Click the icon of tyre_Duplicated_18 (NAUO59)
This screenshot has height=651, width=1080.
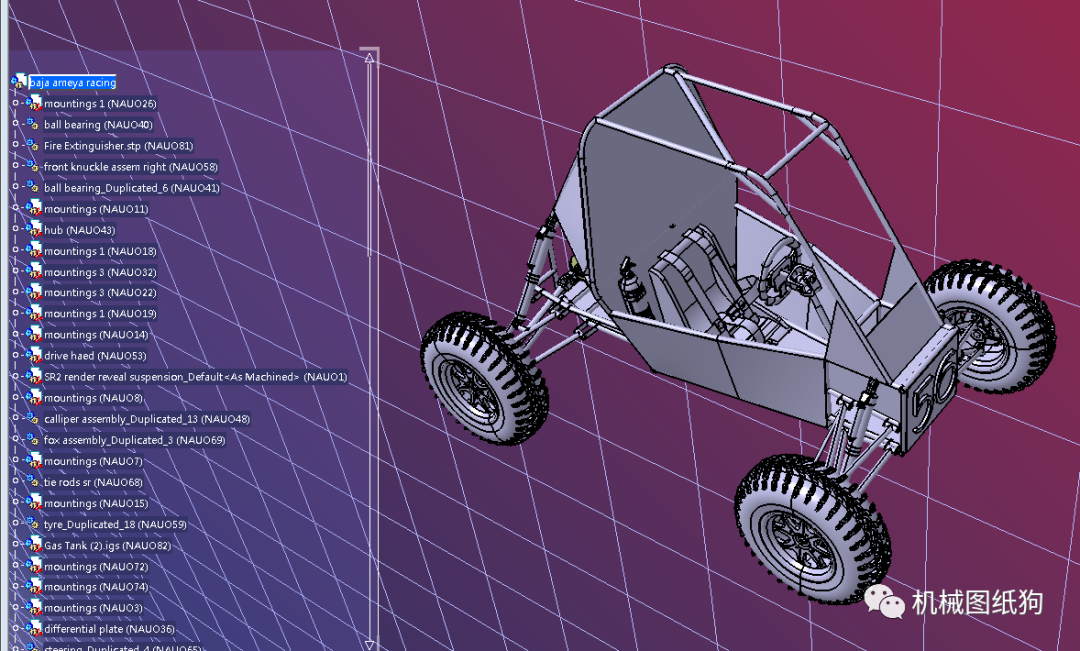pos(33,524)
